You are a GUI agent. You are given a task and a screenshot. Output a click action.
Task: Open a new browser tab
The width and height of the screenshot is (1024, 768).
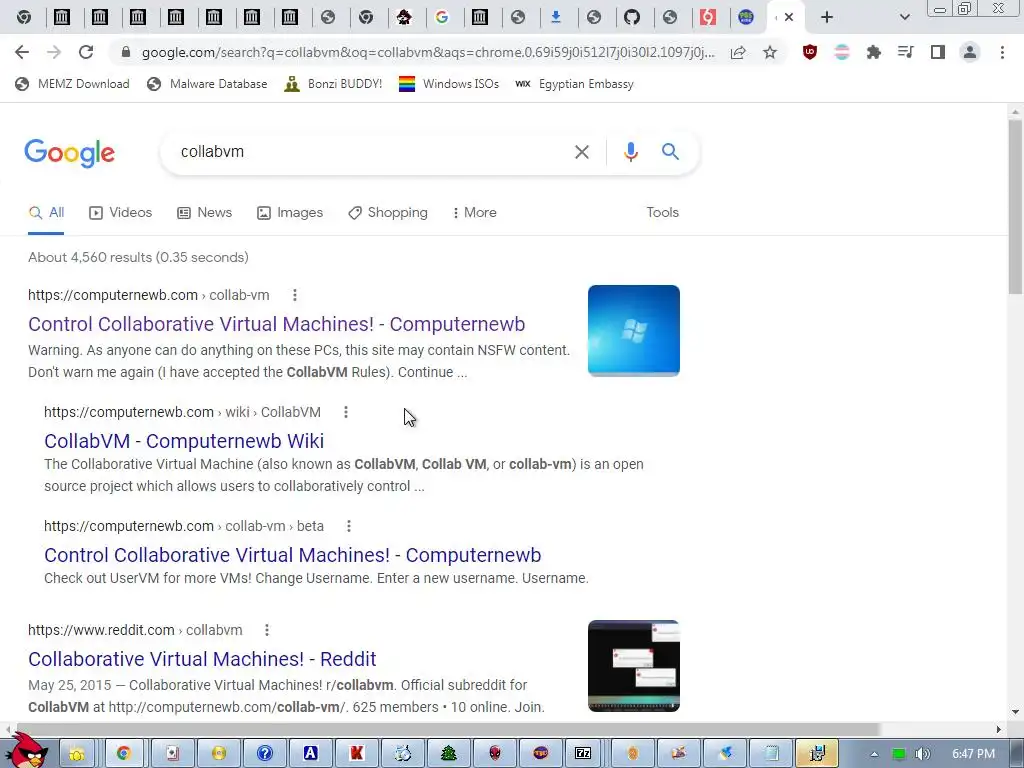[x=827, y=17]
